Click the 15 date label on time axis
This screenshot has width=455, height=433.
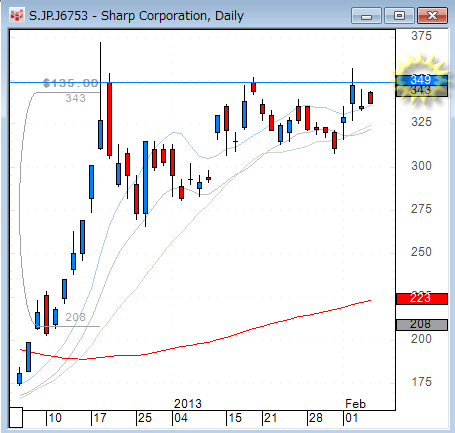(235, 418)
